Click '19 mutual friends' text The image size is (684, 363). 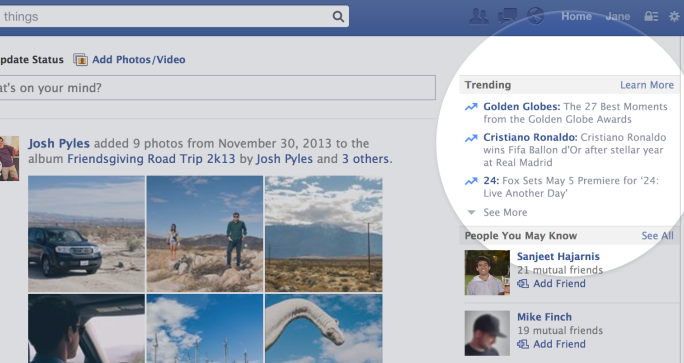[560, 330]
